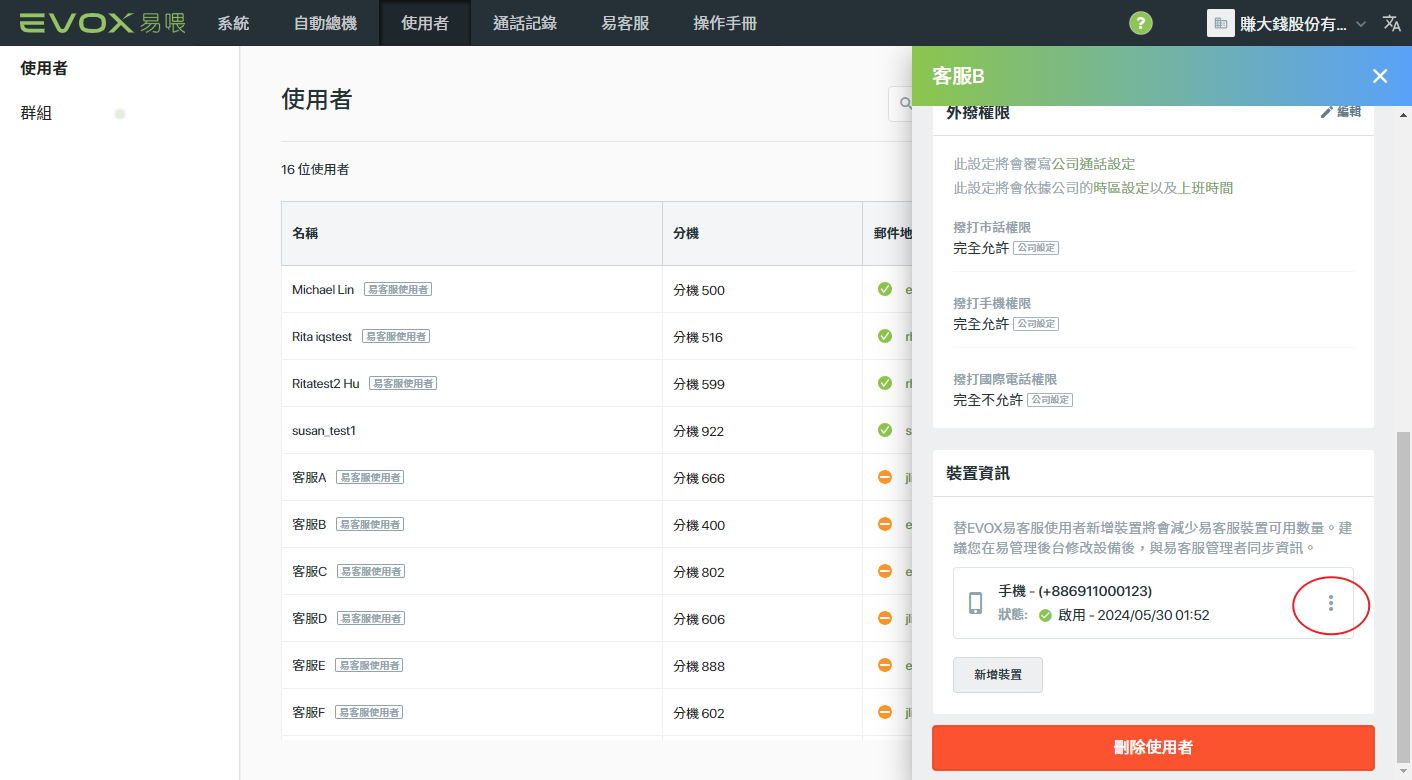Select 使用者 in the left sidebar

tap(44, 68)
